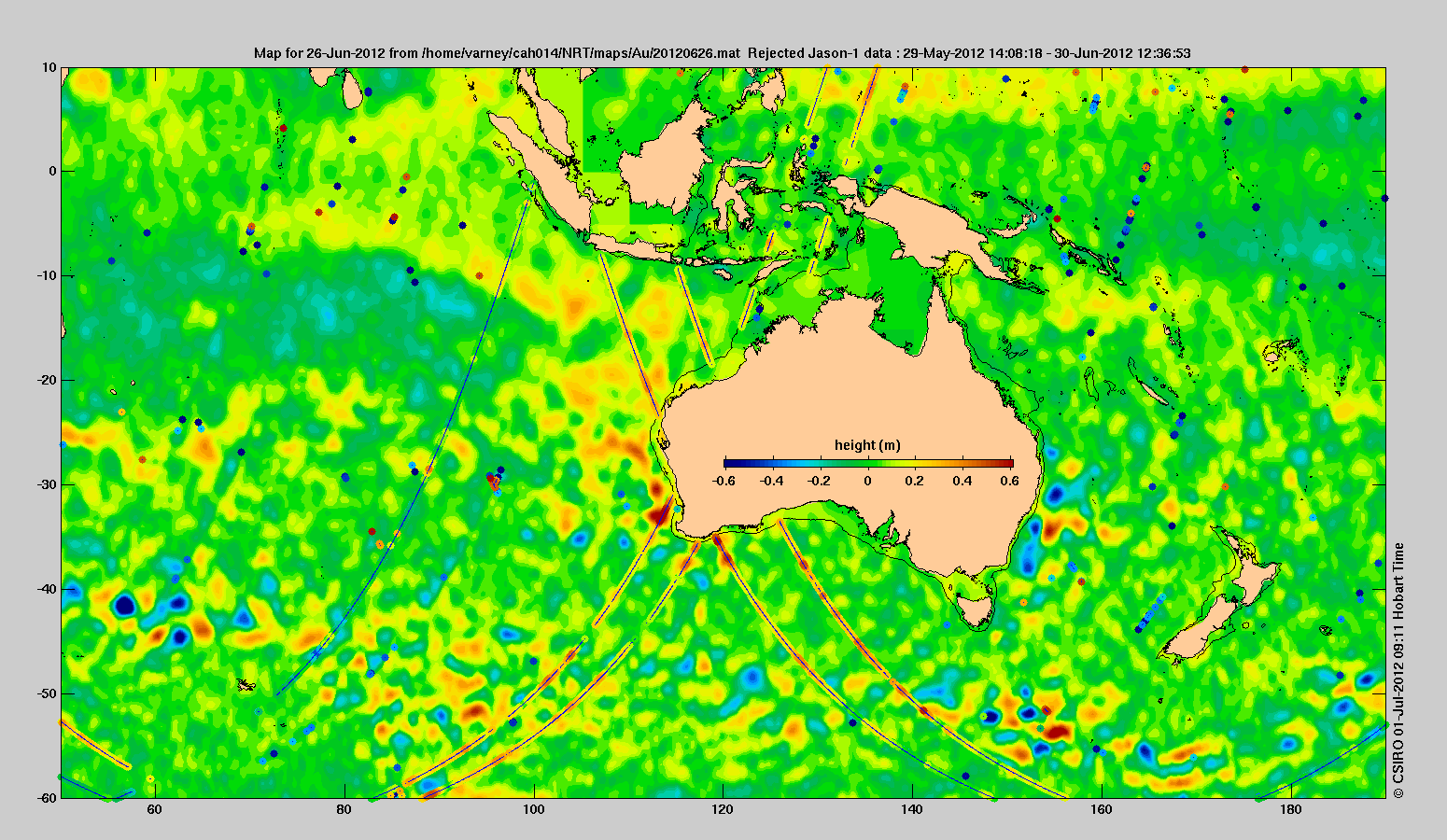The image size is (1447, 840).
Task: Click the Sri Lanka landmass near top
Action: 351,88
